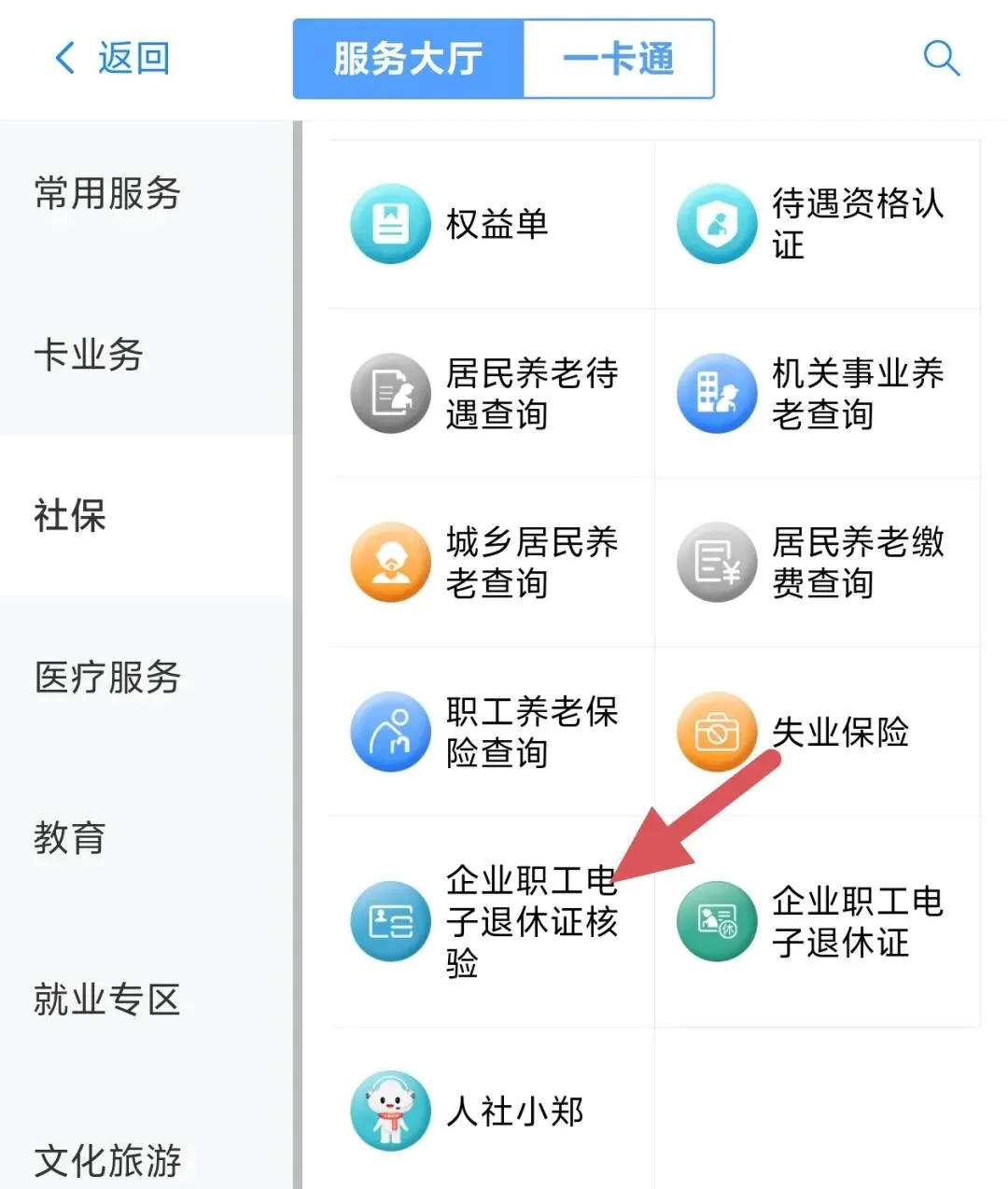Open the 失业保险 orange icon

click(x=717, y=732)
